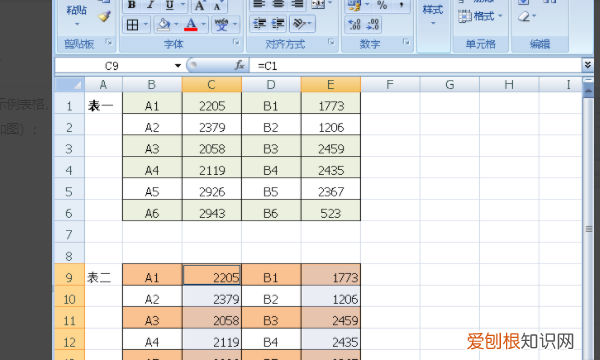Open the phonetic guide dropdown arrow
600x360 pixels.
235,24
